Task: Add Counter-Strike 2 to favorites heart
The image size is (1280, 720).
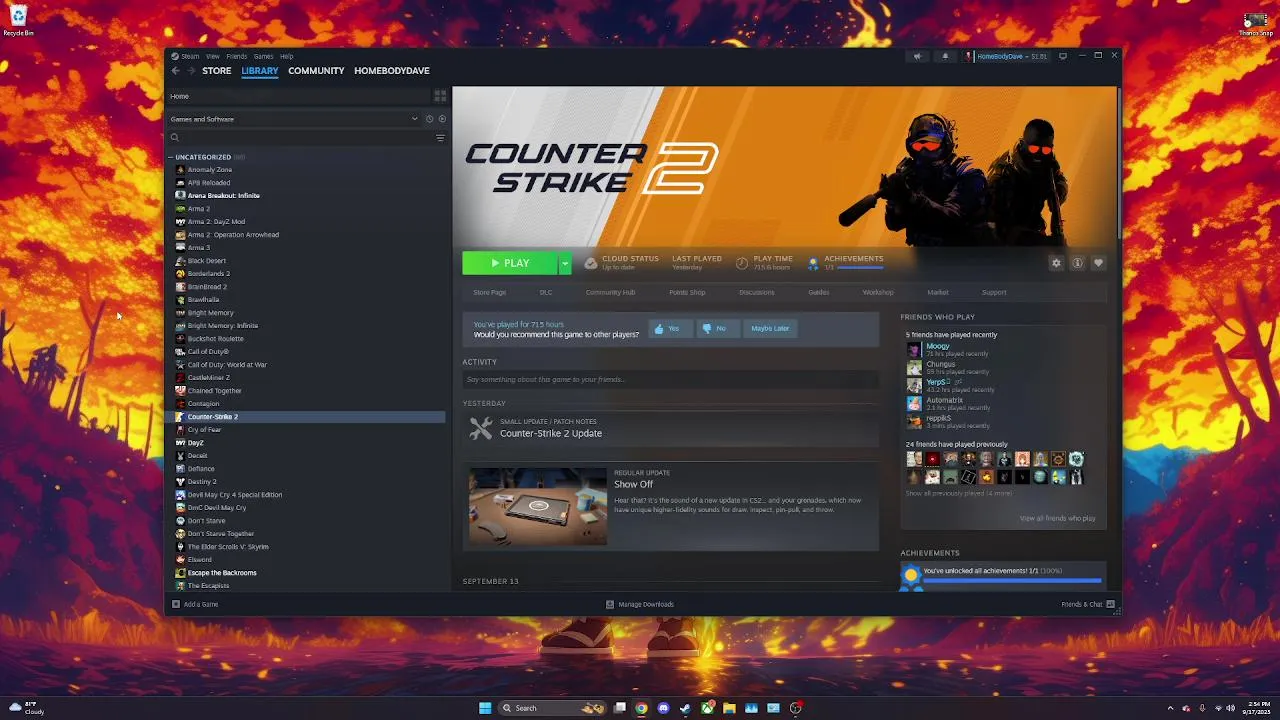Action: [x=1098, y=263]
